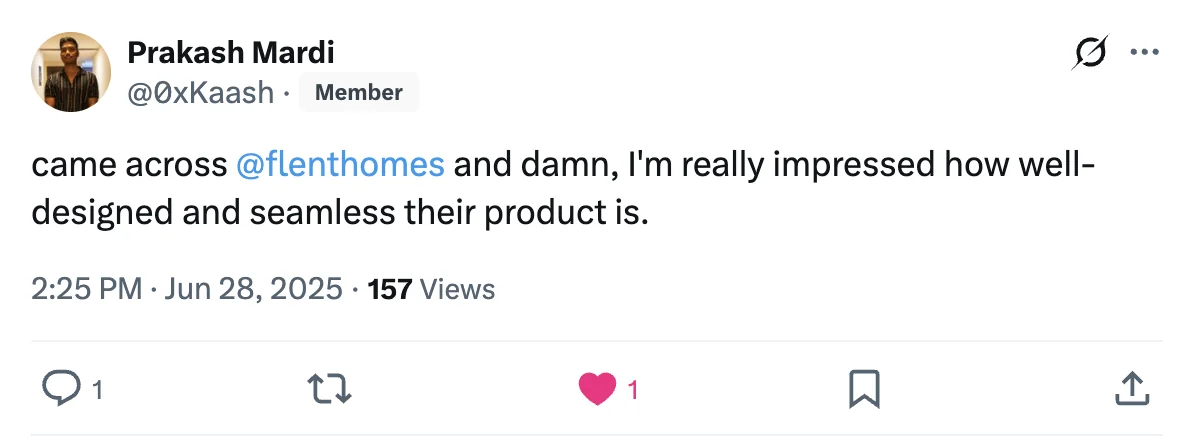Repost this tweet using the retweet icon
The image size is (1194, 436).
point(331,388)
